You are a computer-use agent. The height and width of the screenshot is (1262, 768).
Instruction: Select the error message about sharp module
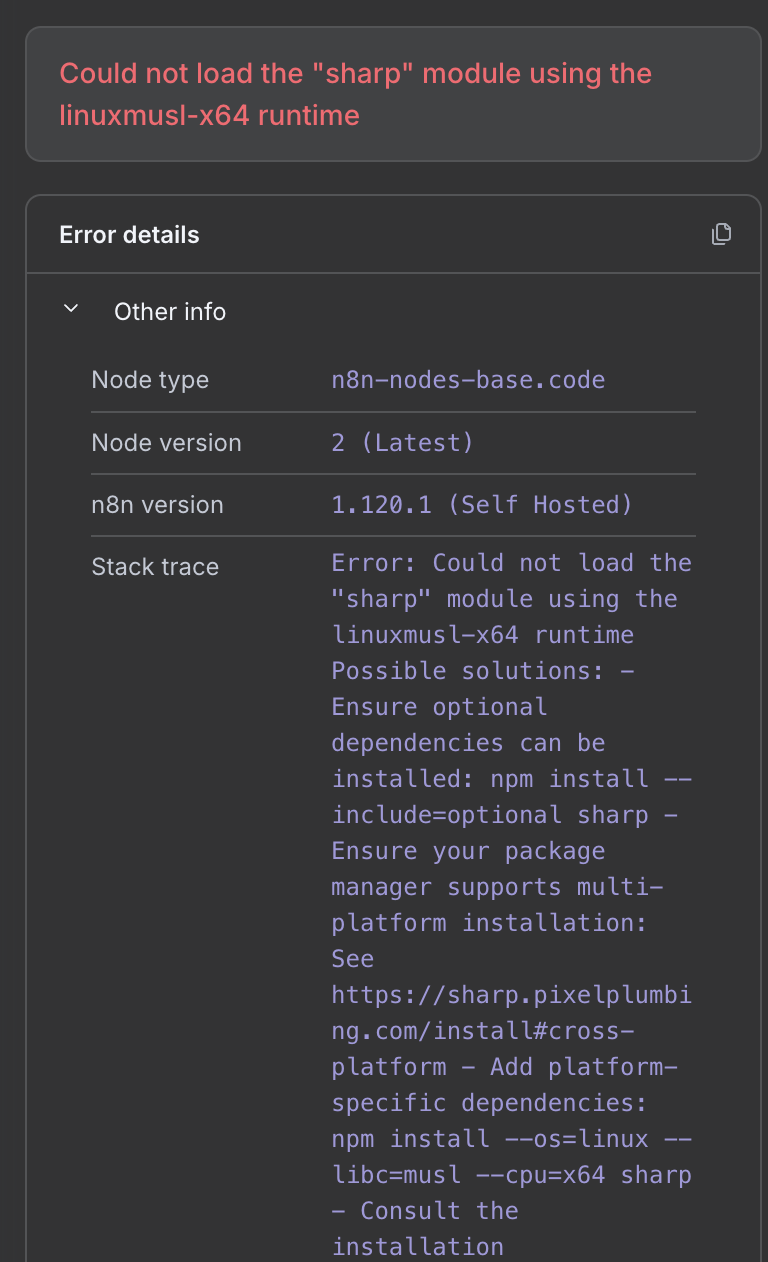[357, 93]
